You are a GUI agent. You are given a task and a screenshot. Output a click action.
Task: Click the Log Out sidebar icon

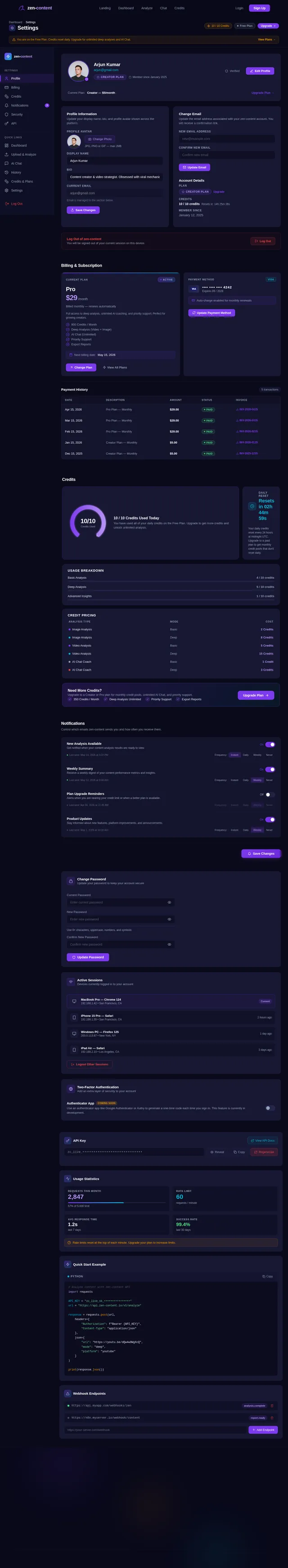tap(7, 204)
